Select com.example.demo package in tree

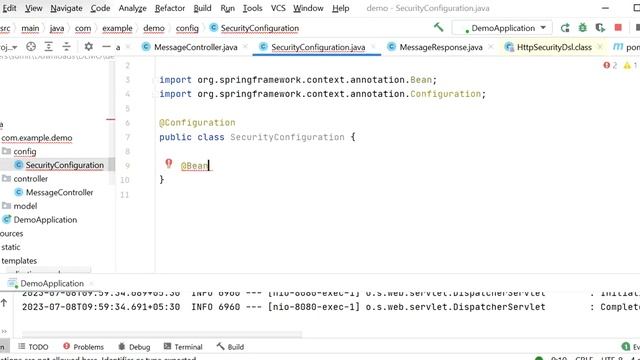(x=37, y=138)
